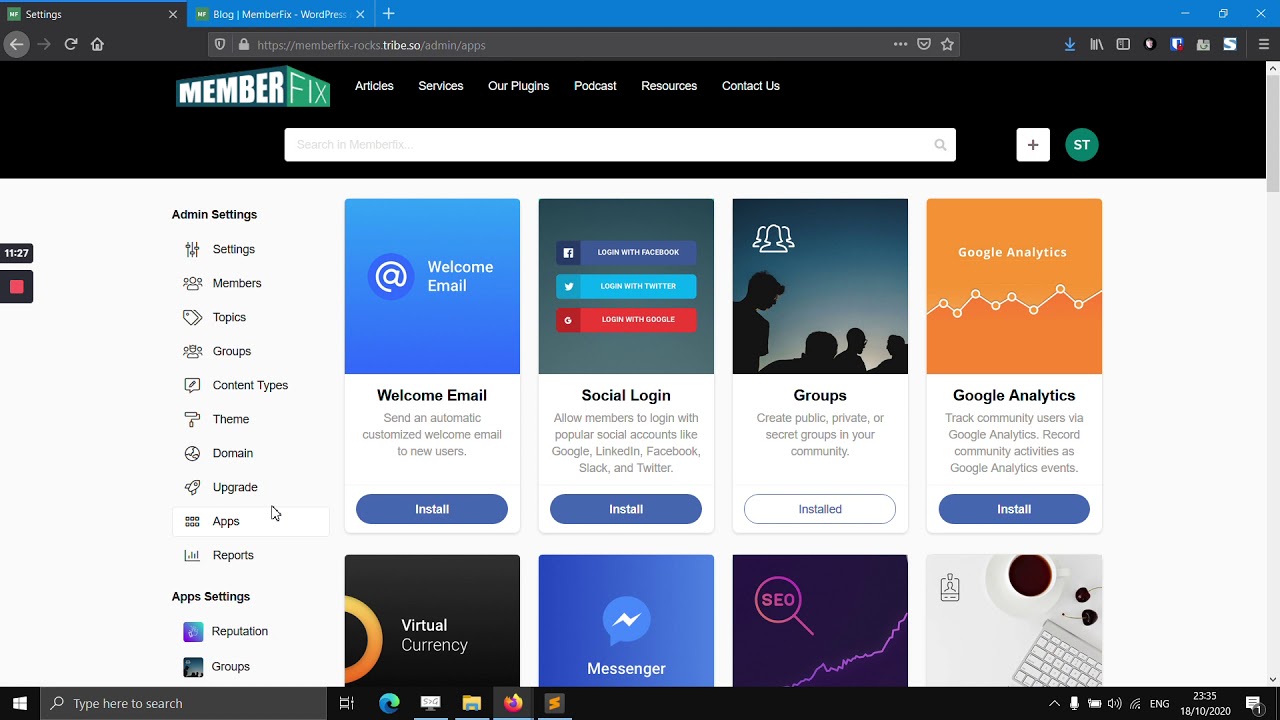Open Firefox downloads arrow
1280x720 pixels.
pyautogui.click(x=1070, y=44)
